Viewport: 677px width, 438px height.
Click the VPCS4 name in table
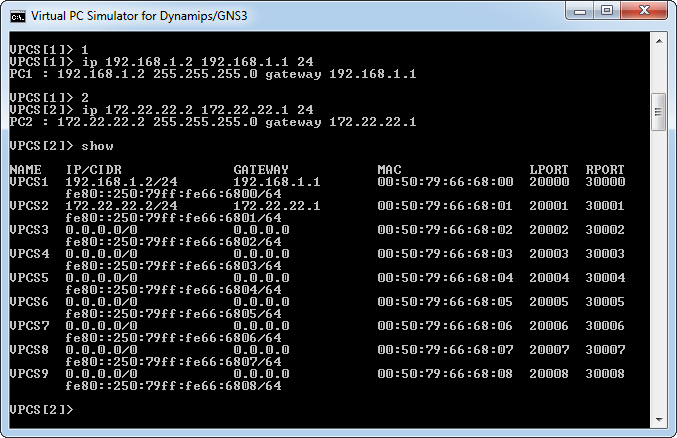(29, 254)
